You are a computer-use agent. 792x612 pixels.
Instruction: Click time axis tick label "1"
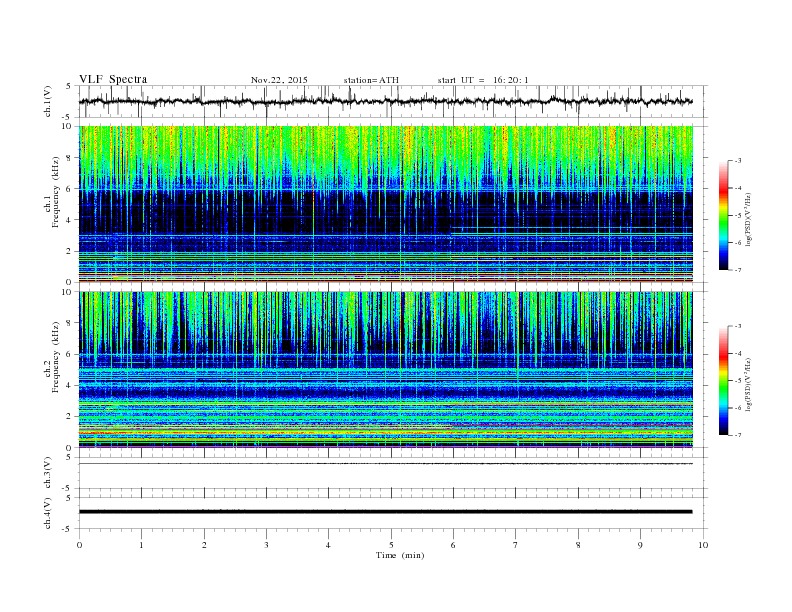141,545
